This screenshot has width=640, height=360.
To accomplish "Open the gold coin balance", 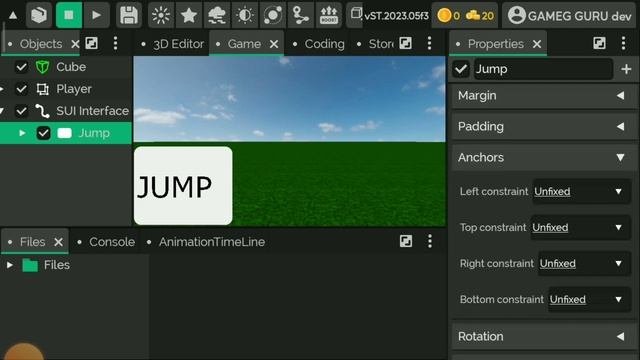I will pos(448,16).
